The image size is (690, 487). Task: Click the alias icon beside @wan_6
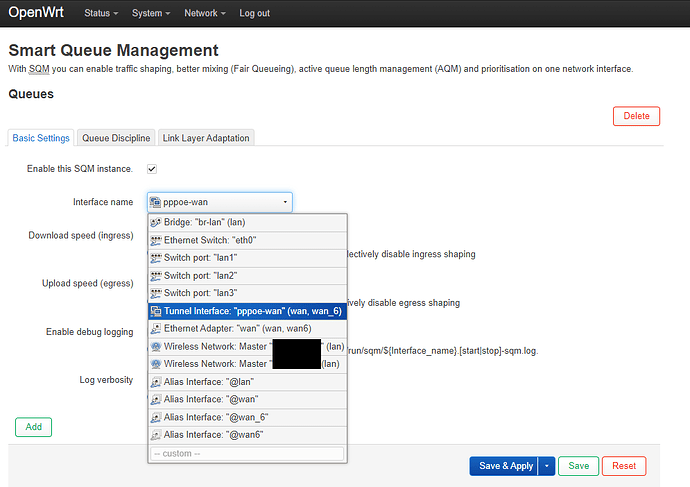(x=155, y=417)
